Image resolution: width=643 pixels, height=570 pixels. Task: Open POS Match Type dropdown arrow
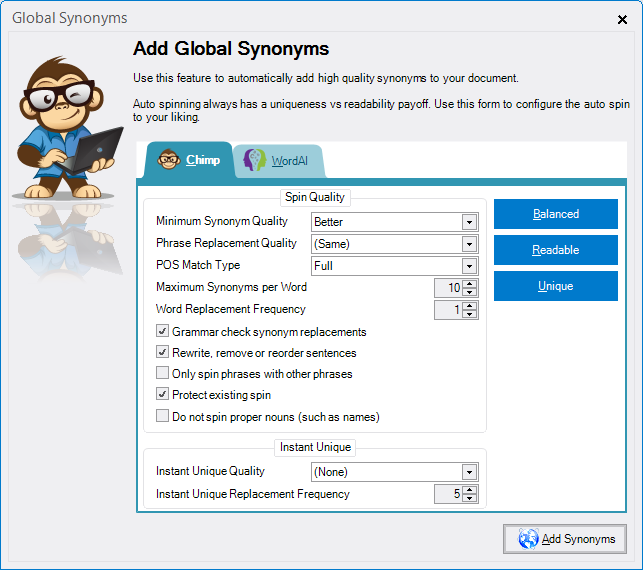pos(470,266)
